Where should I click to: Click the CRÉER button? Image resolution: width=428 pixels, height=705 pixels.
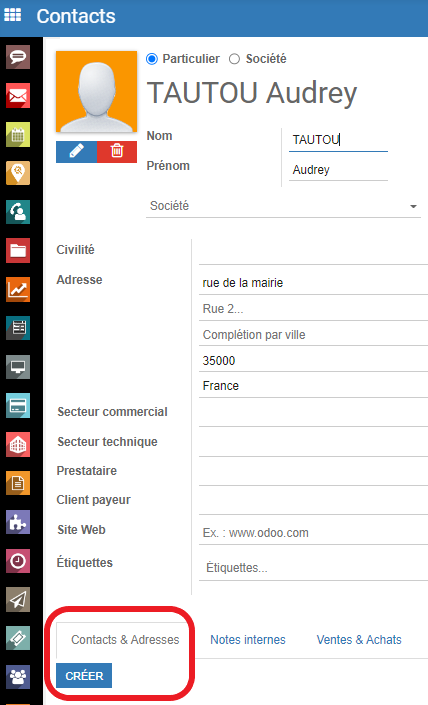84,675
